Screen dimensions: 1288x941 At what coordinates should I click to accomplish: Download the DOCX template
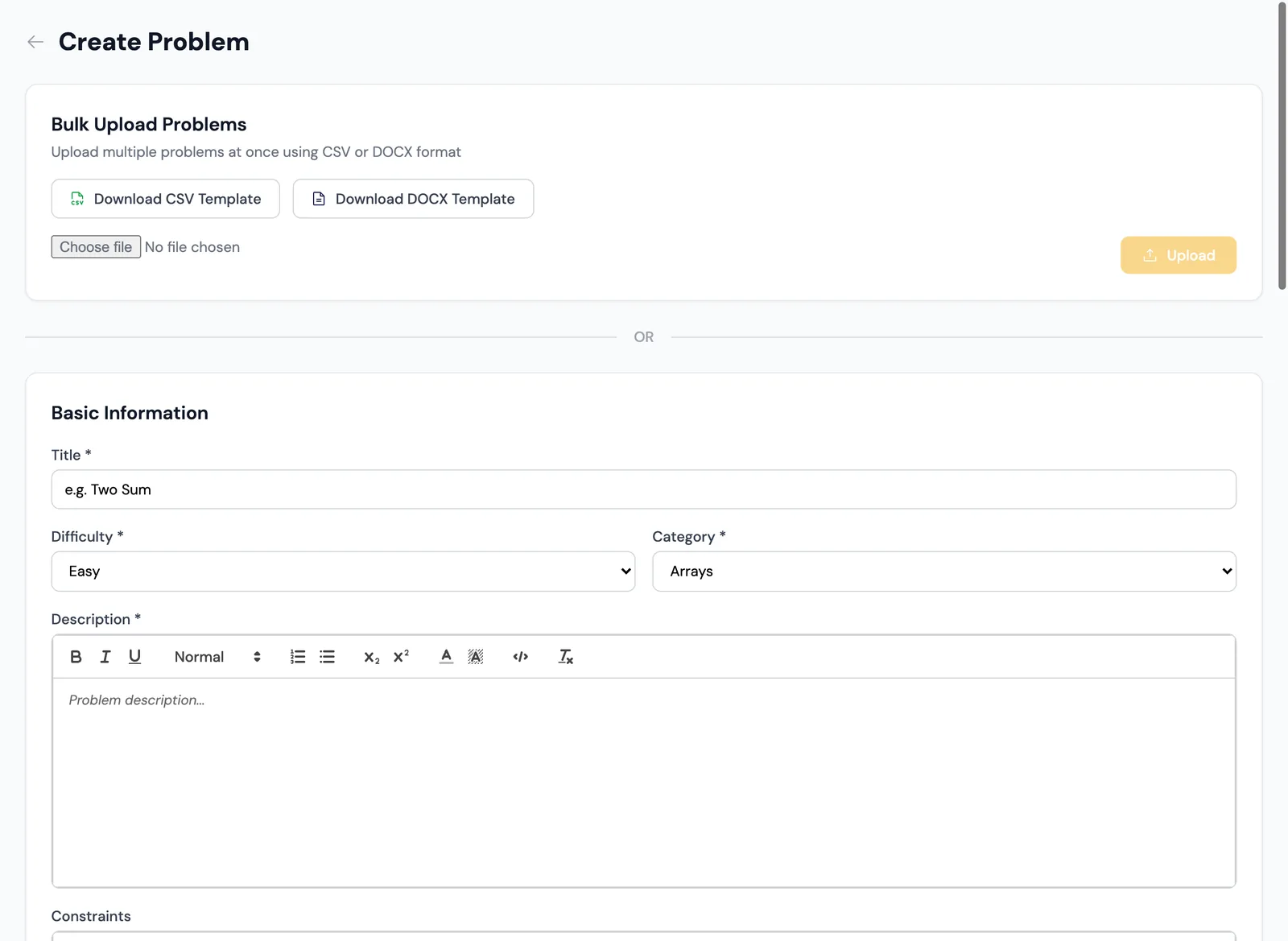tap(413, 199)
